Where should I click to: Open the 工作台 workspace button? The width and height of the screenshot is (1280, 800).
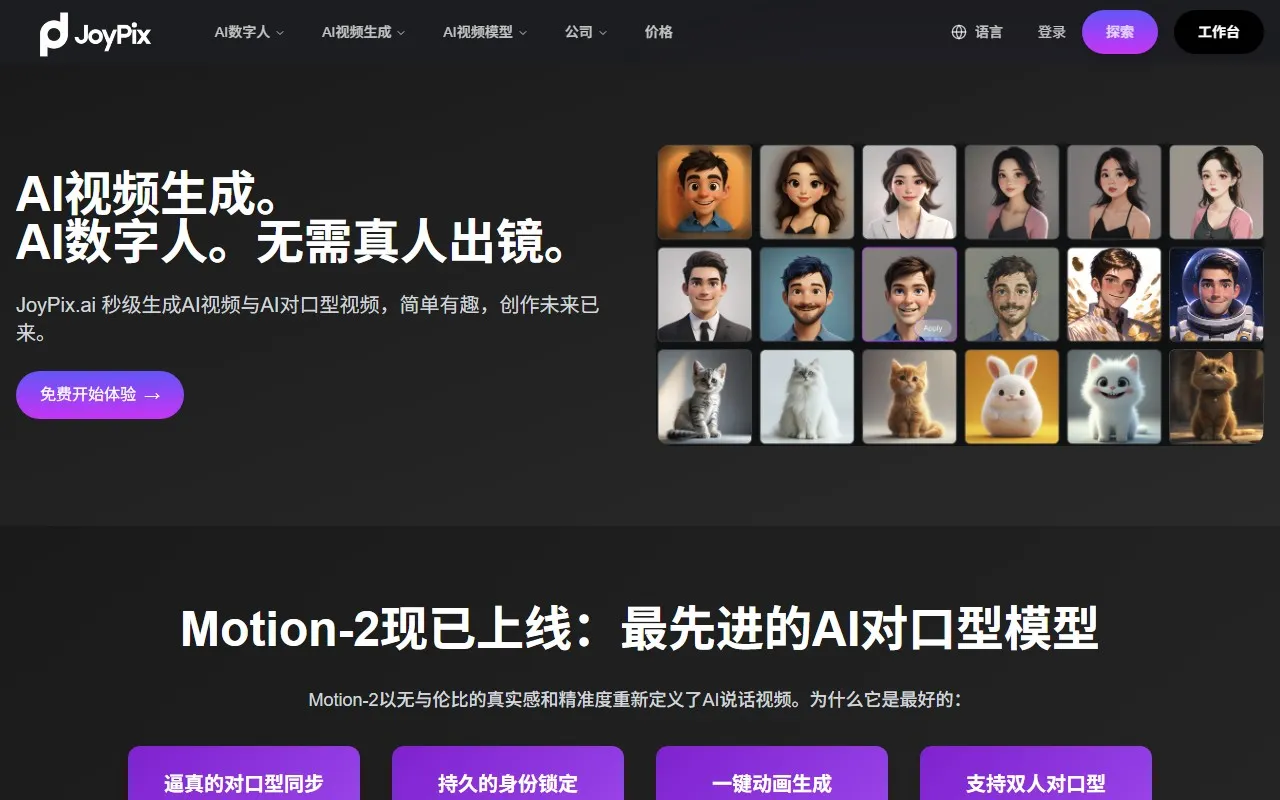1219,32
